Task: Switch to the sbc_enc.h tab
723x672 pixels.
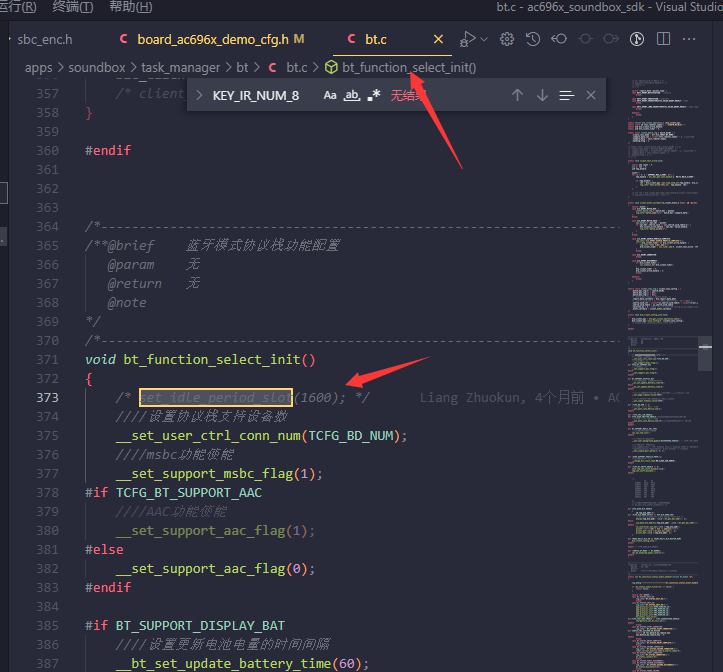Action: pos(45,40)
